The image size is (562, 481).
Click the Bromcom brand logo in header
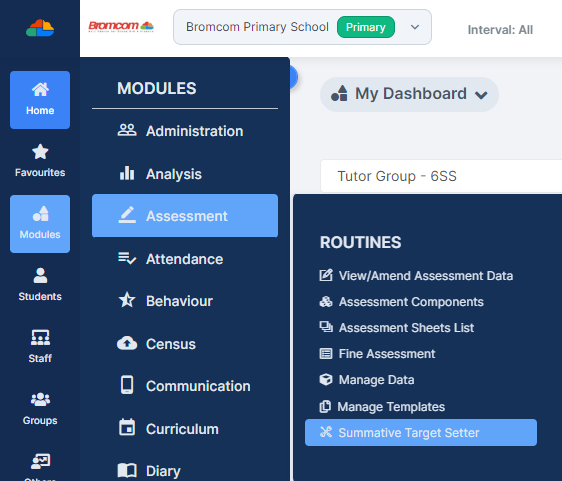[x=121, y=27]
